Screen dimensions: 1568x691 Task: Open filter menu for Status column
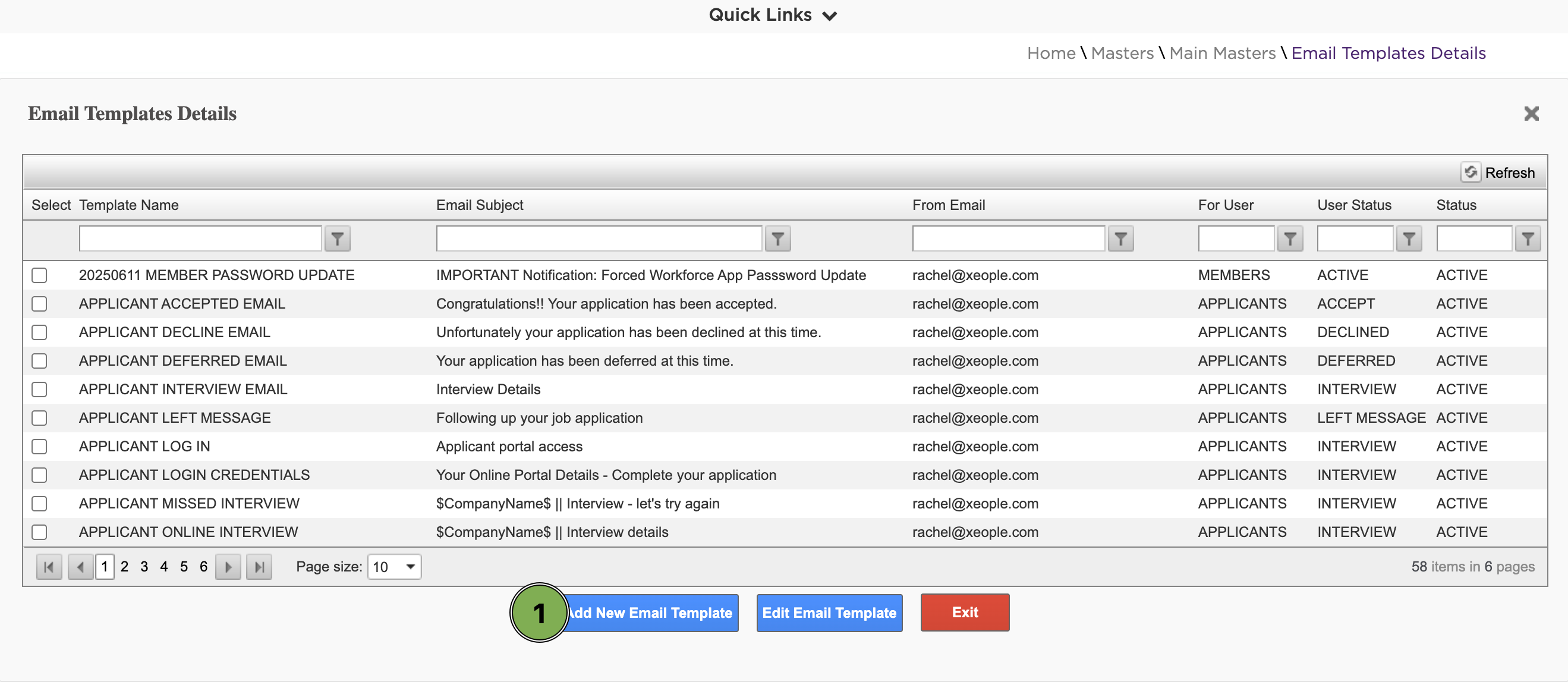(x=1528, y=238)
